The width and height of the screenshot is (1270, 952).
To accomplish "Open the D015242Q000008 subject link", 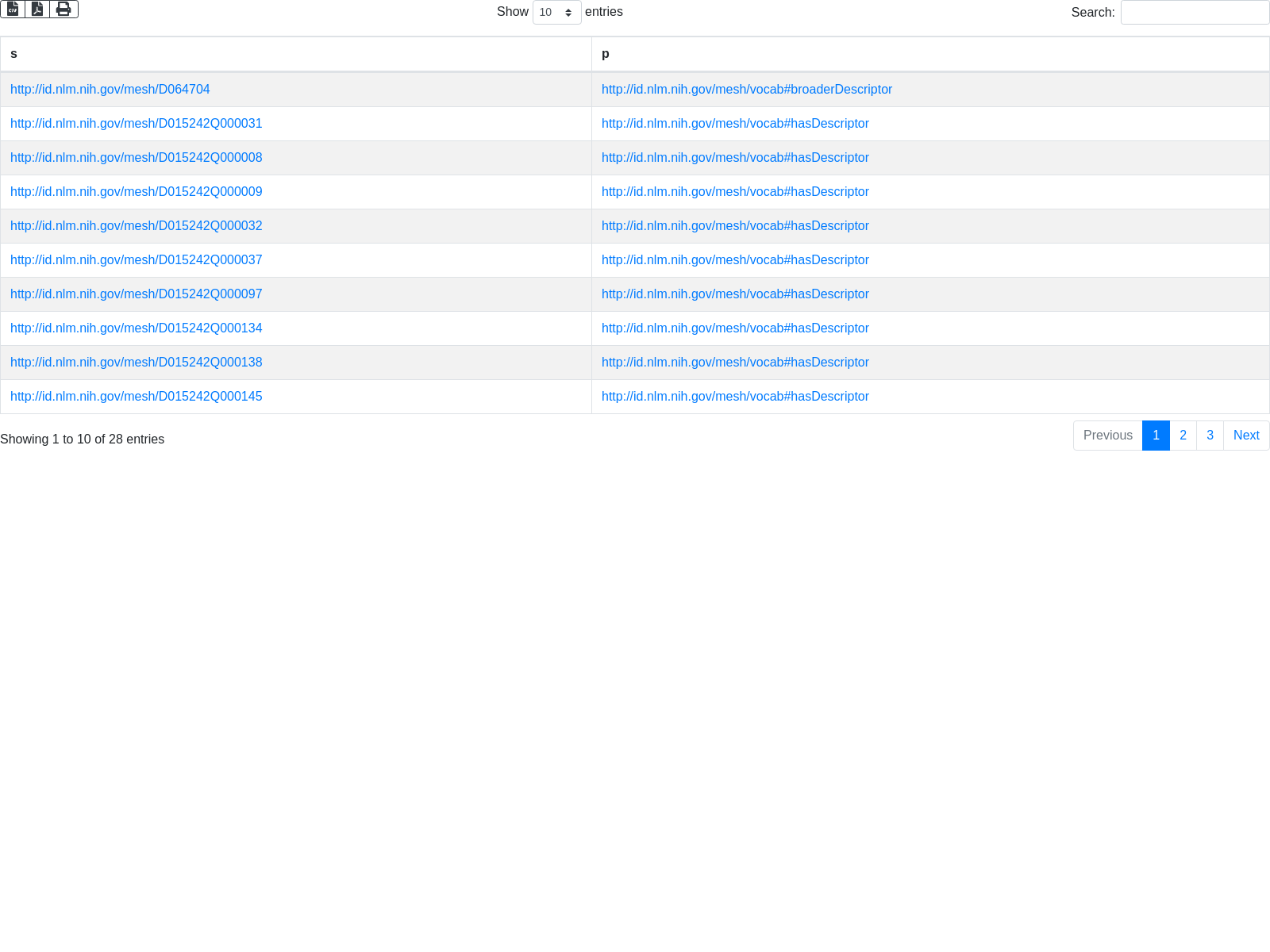I will point(136,158).
